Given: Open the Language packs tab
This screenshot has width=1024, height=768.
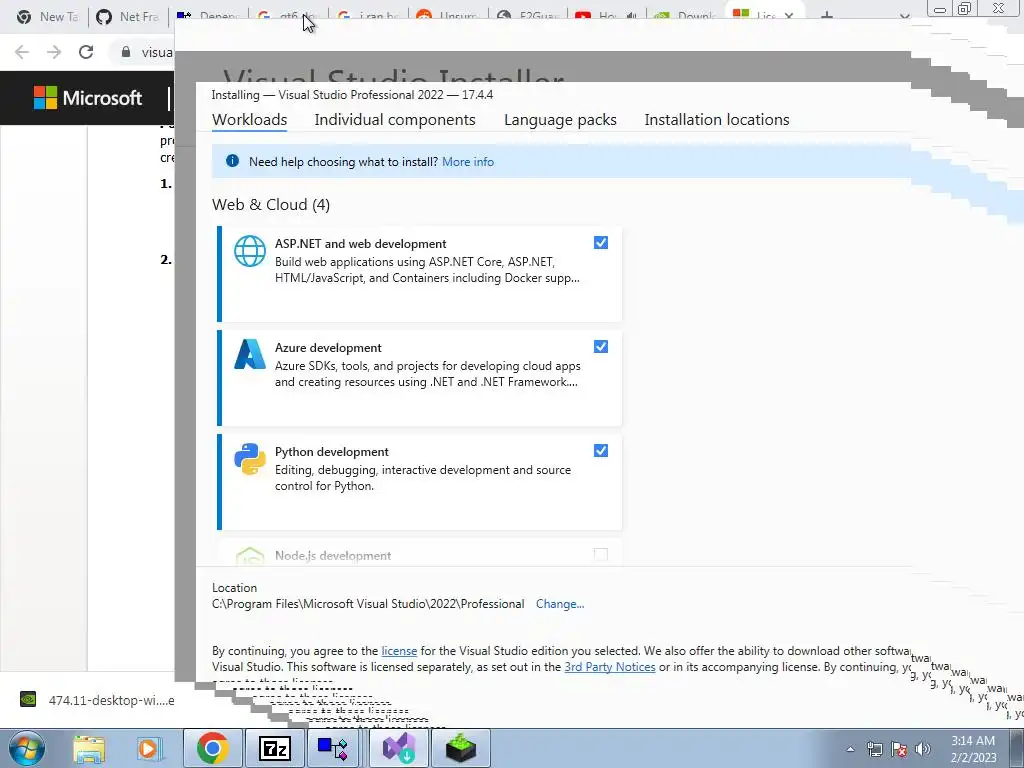Looking at the screenshot, I should tap(560, 120).
